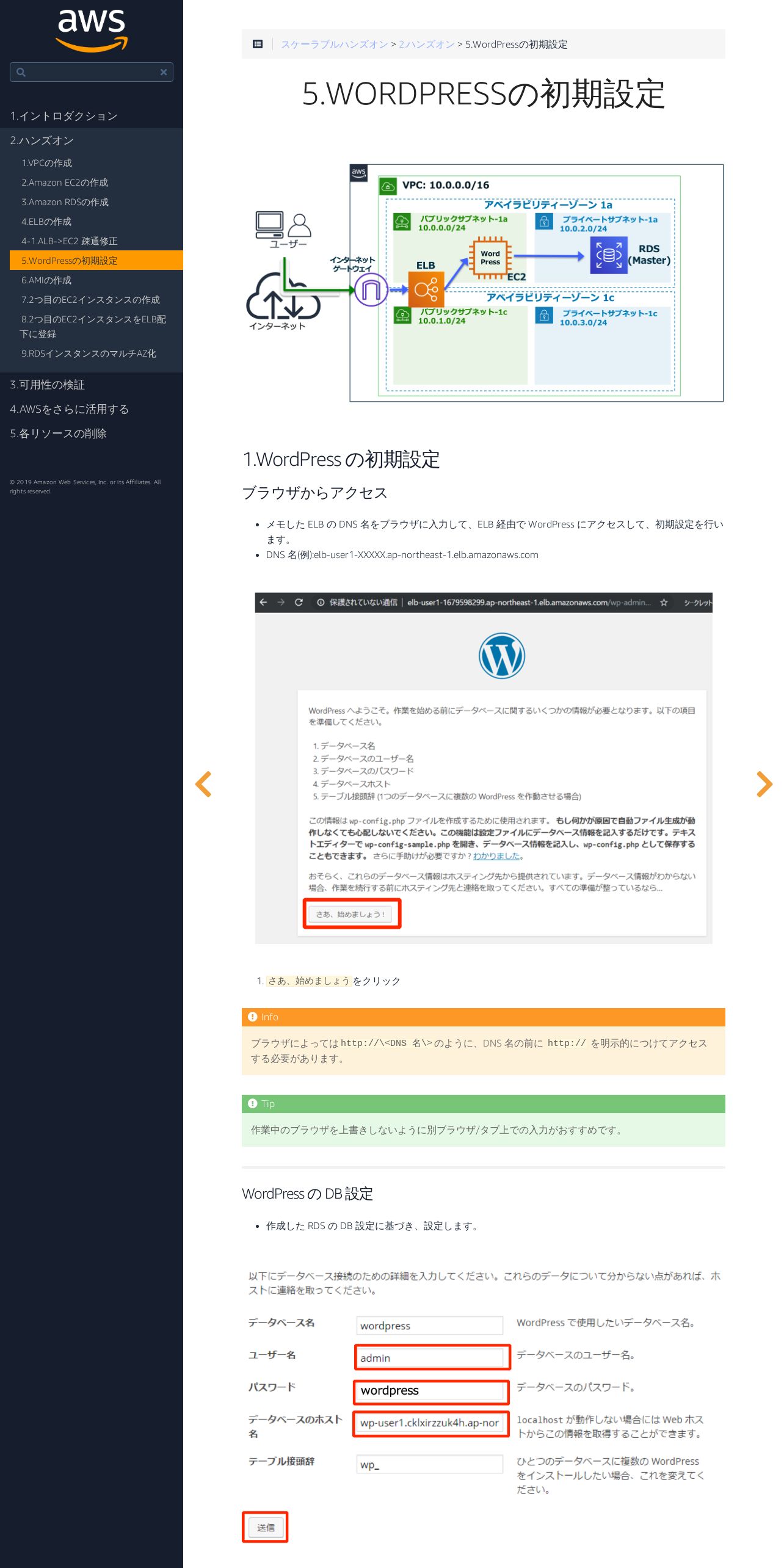784x1568 pixels.
Task: Click the テーブル接頭辞 wp_ field
Action: coord(429,1464)
